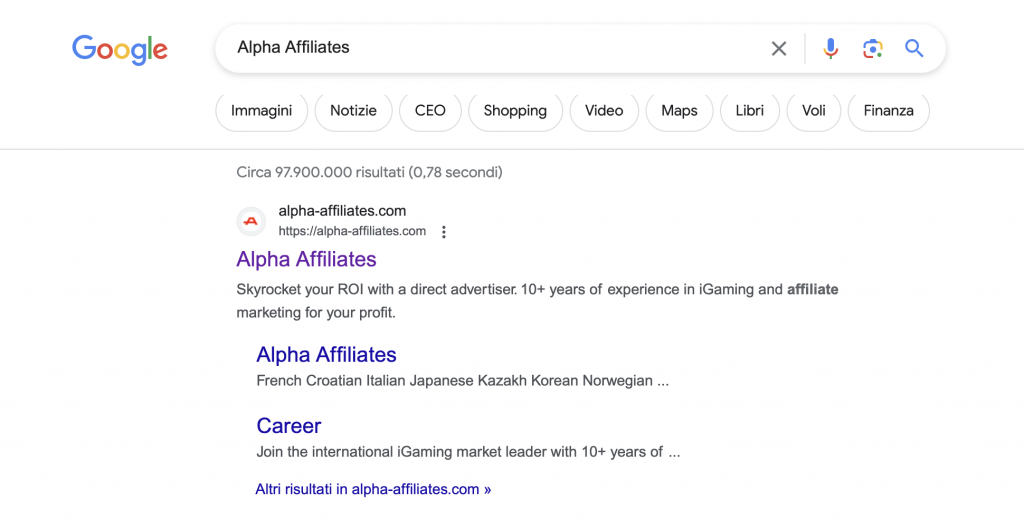
Task: Open the purple Alpha Affiliates main result
Action: coord(306,259)
